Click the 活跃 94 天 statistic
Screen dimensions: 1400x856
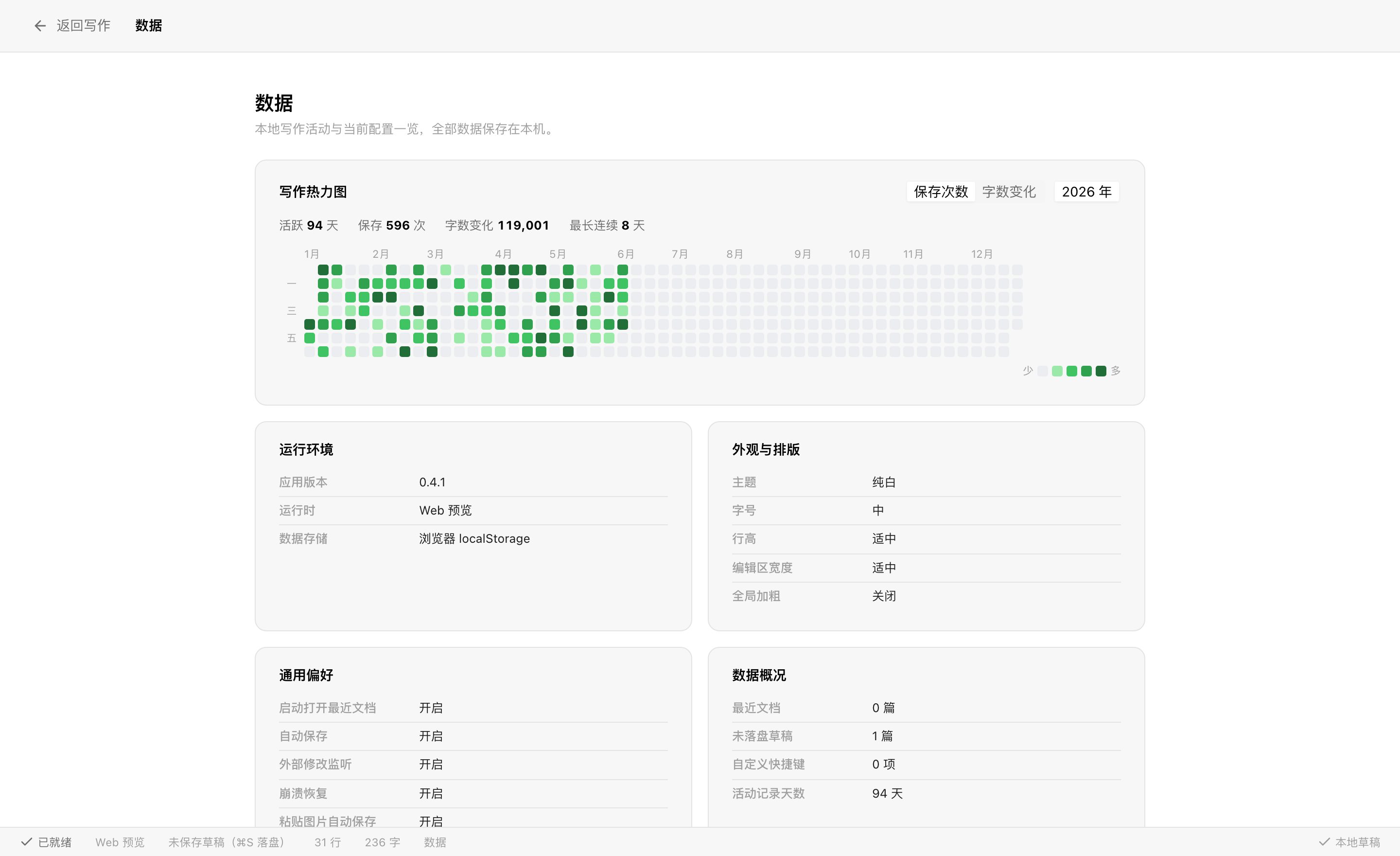click(309, 225)
